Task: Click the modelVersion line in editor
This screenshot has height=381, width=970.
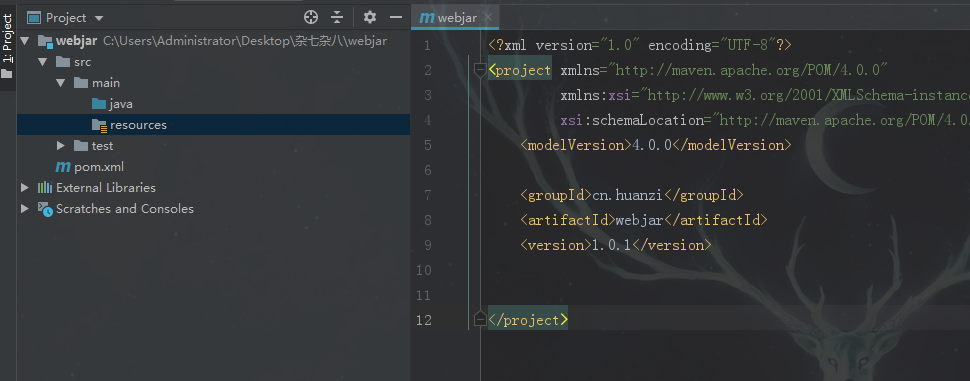Action: tap(656, 145)
